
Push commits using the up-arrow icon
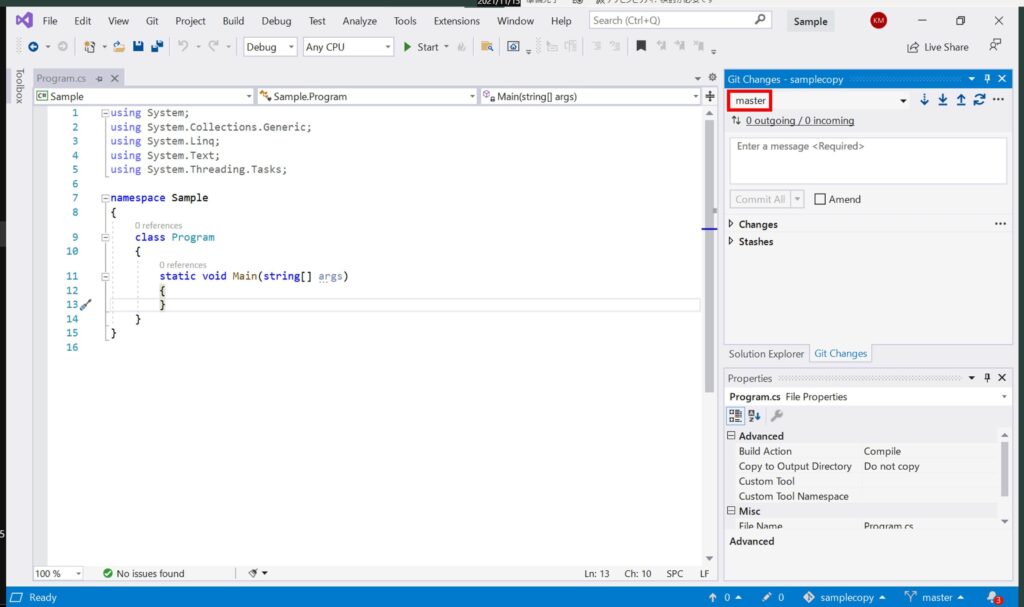pos(962,99)
